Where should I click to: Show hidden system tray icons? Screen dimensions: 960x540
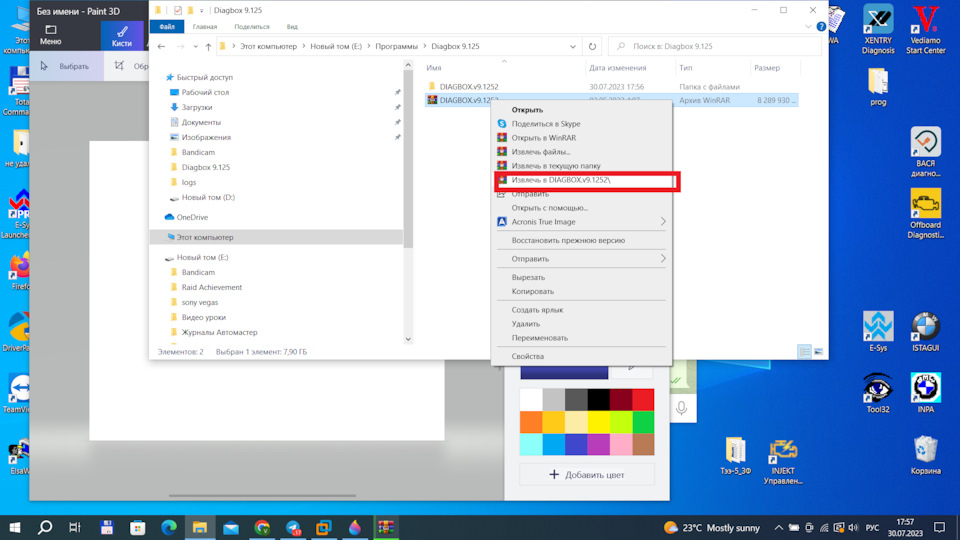[778, 527]
